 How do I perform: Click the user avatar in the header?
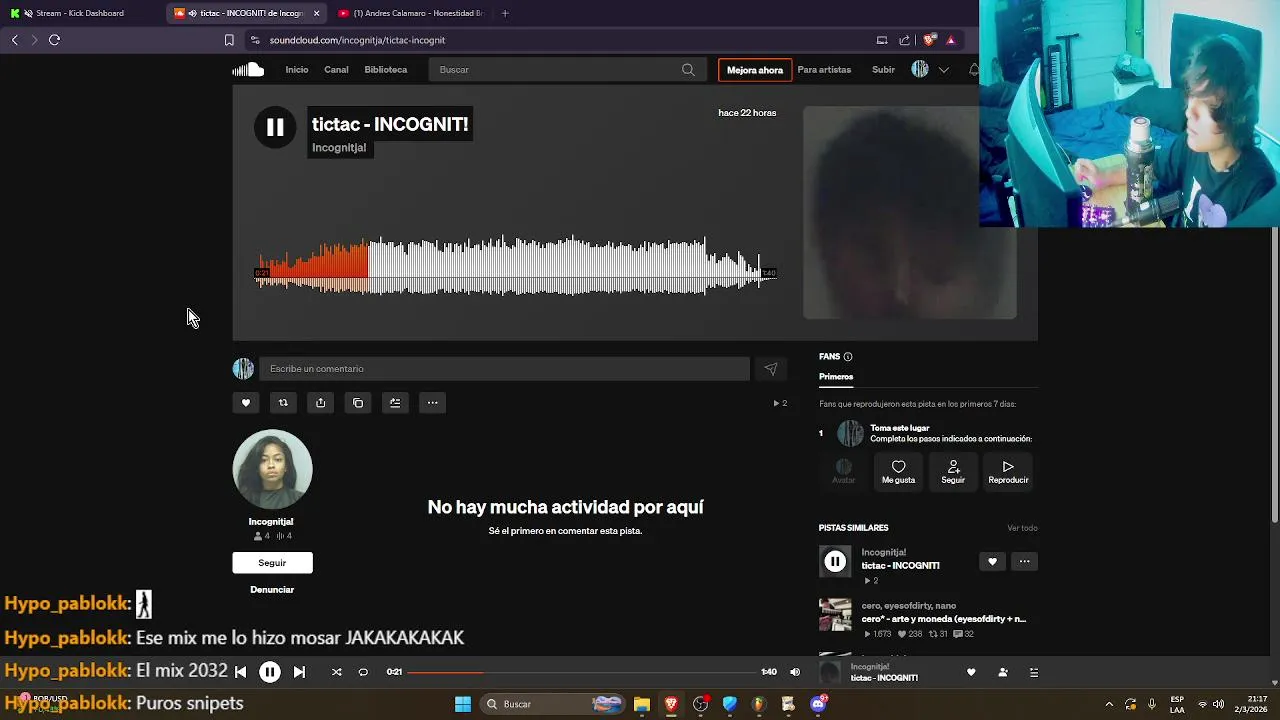[x=920, y=69]
